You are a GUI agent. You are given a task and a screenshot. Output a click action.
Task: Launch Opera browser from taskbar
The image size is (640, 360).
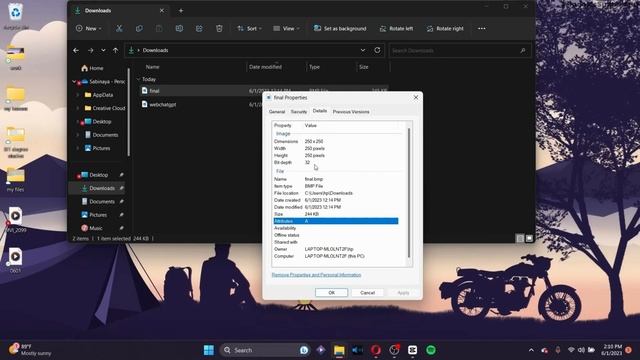[x=376, y=350]
